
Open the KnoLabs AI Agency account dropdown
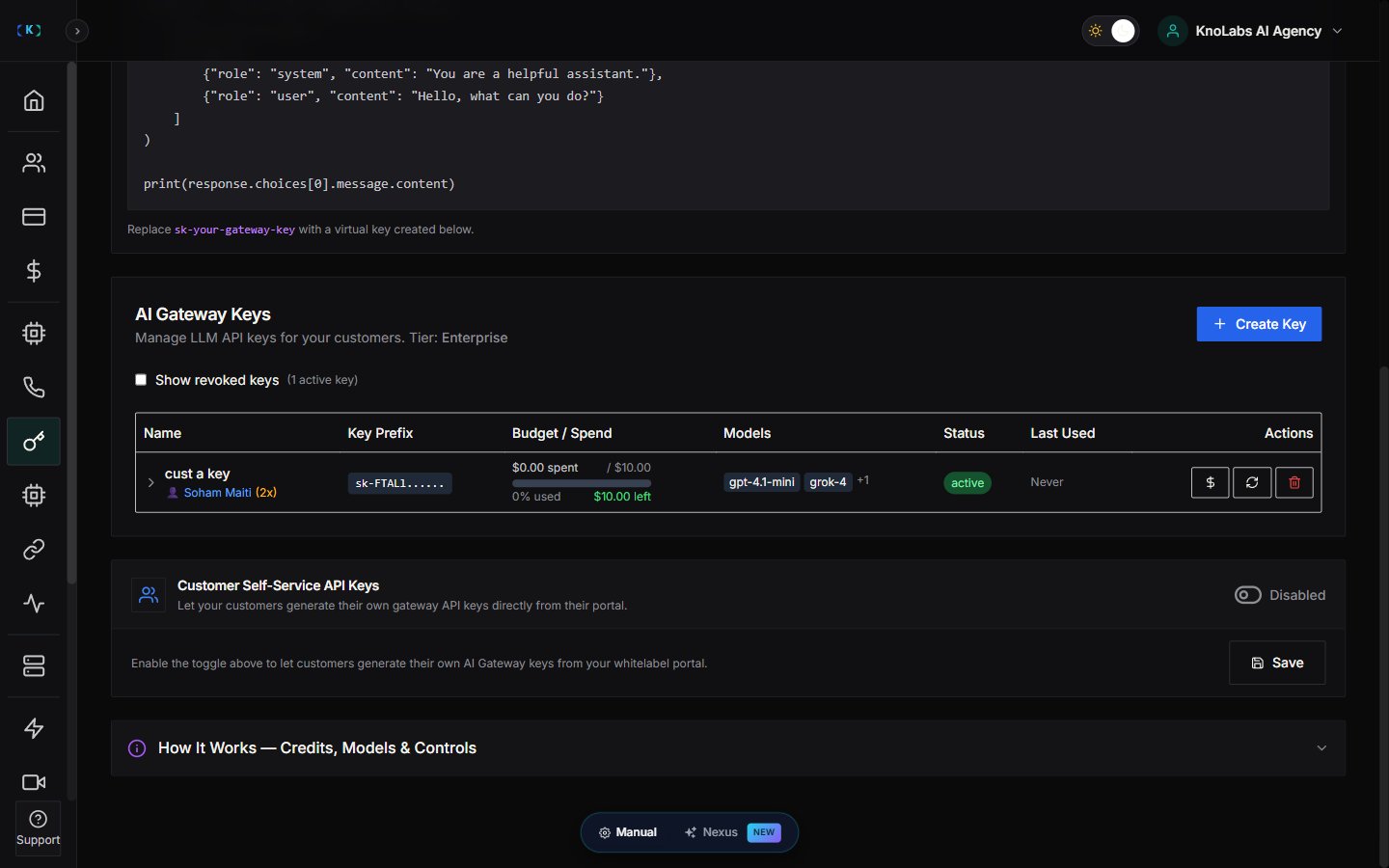[x=1253, y=31]
